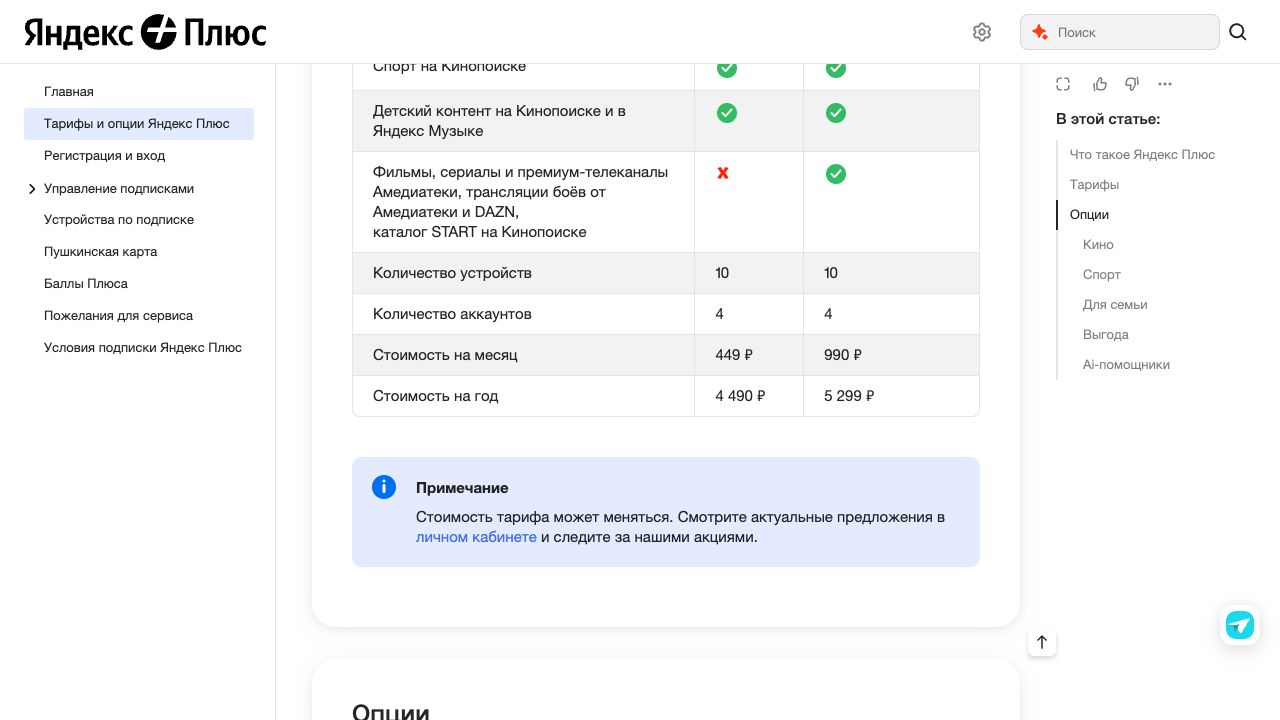Jump to Тарифы section in contents
Image resolution: width=1280 pixels, height=720 pixels.
tap(1094, 185)
